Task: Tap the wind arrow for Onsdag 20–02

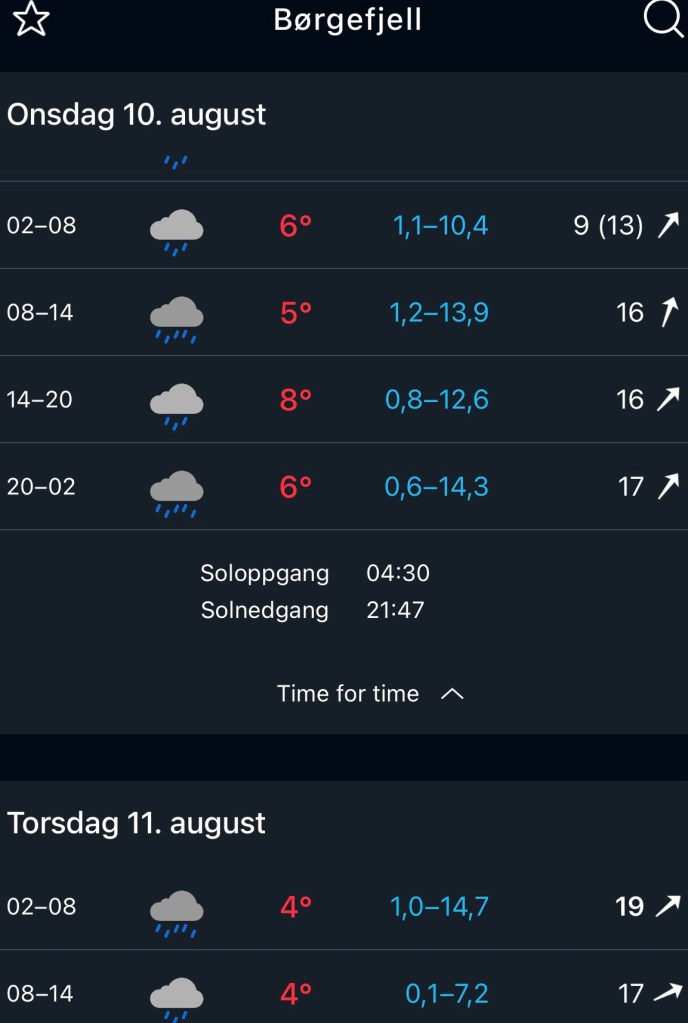Action: [x=667, y=487]
